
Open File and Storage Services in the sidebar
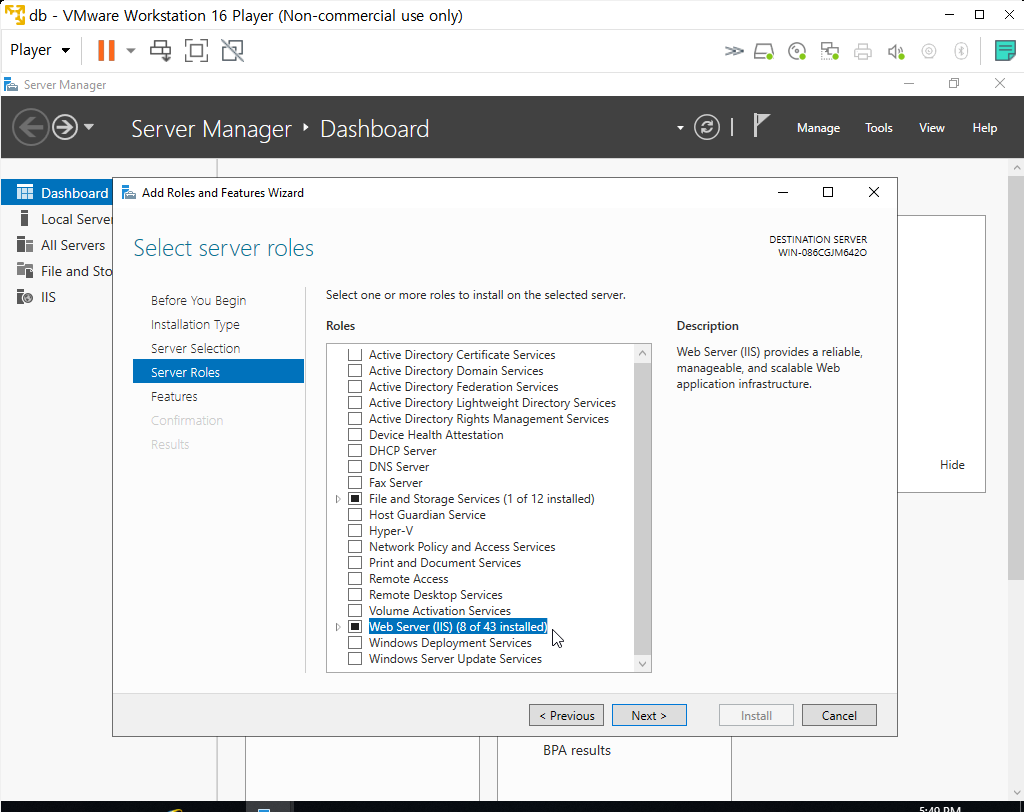tap(57, 271)
